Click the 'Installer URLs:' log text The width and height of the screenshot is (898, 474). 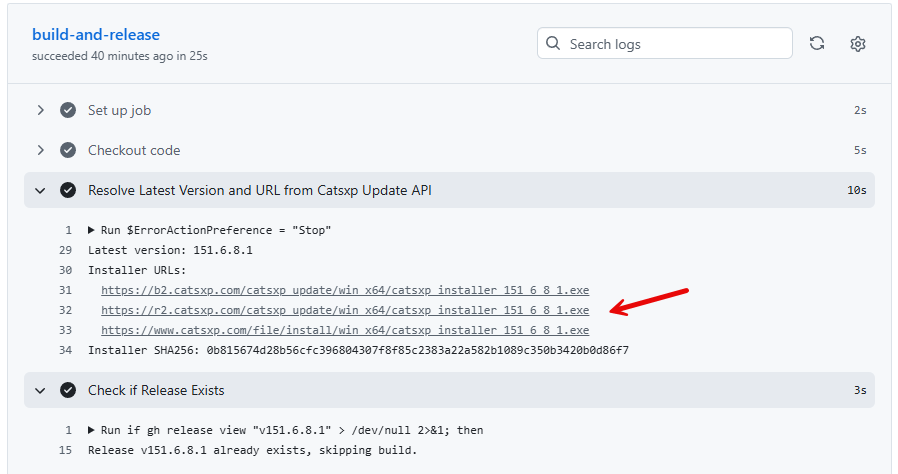[137, 270]
